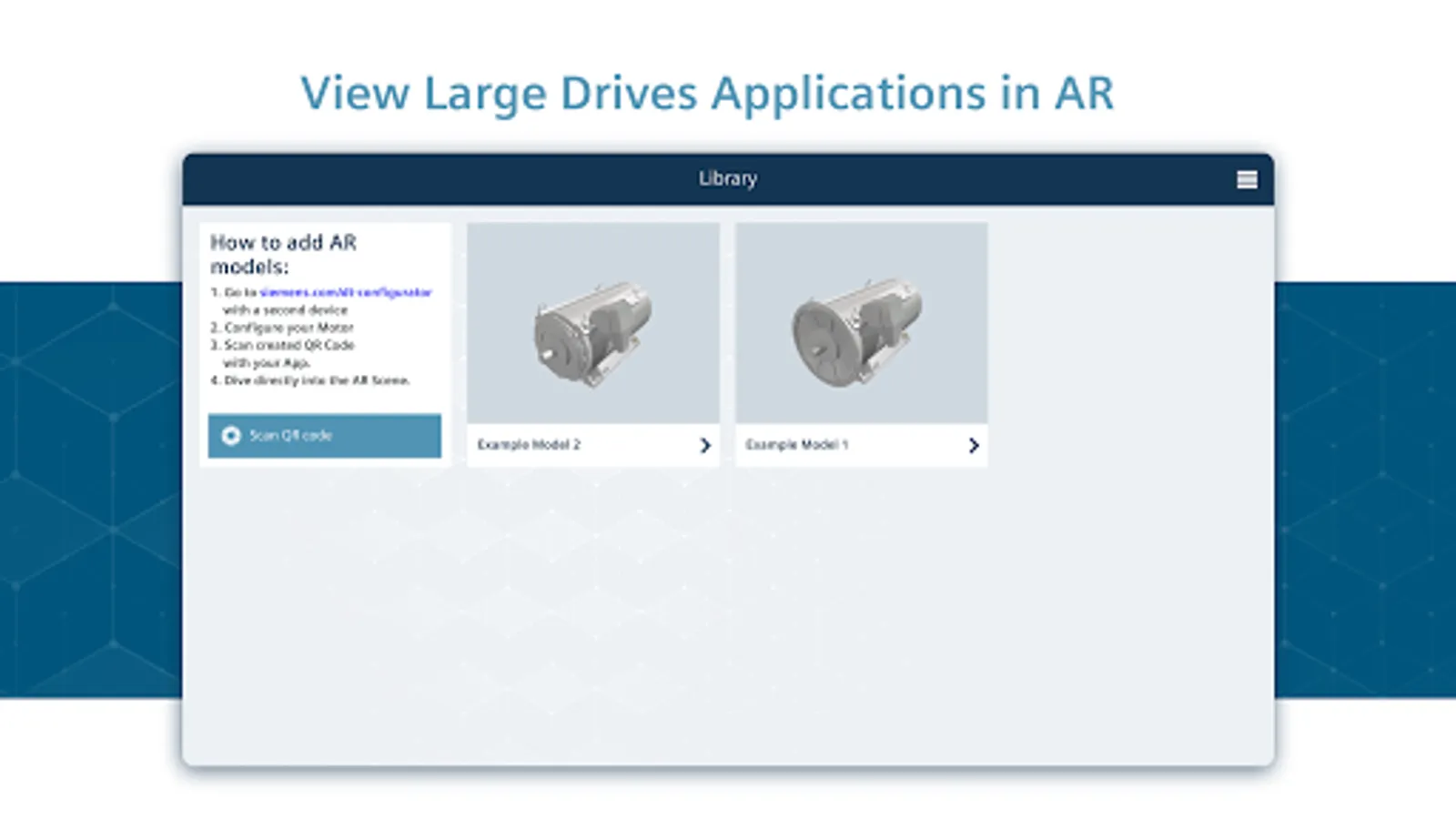Open the hamburger menu in Library header

(1247, 180)
